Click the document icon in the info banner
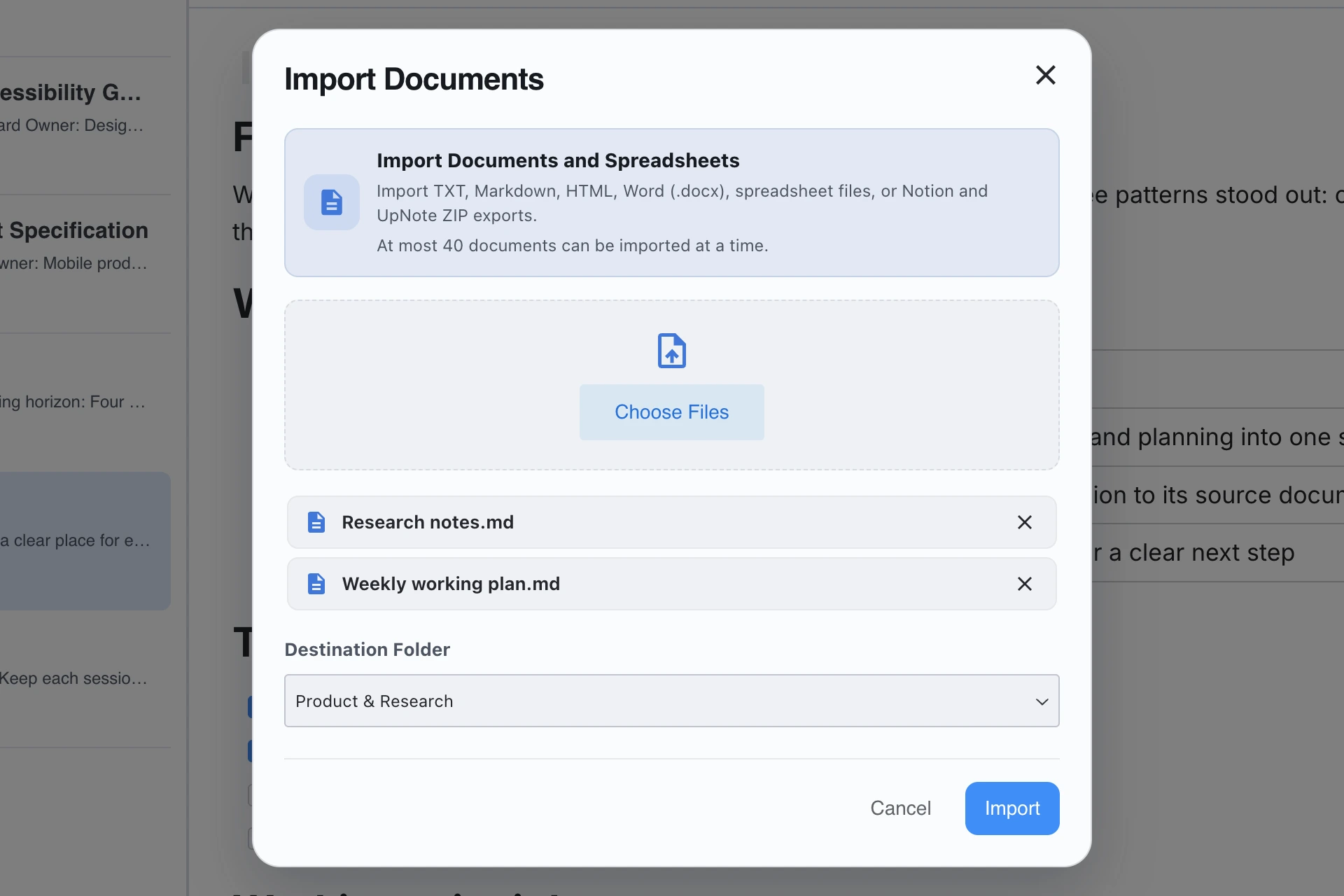This screenshot has width=1344, height=896. [x=332, y=202]
